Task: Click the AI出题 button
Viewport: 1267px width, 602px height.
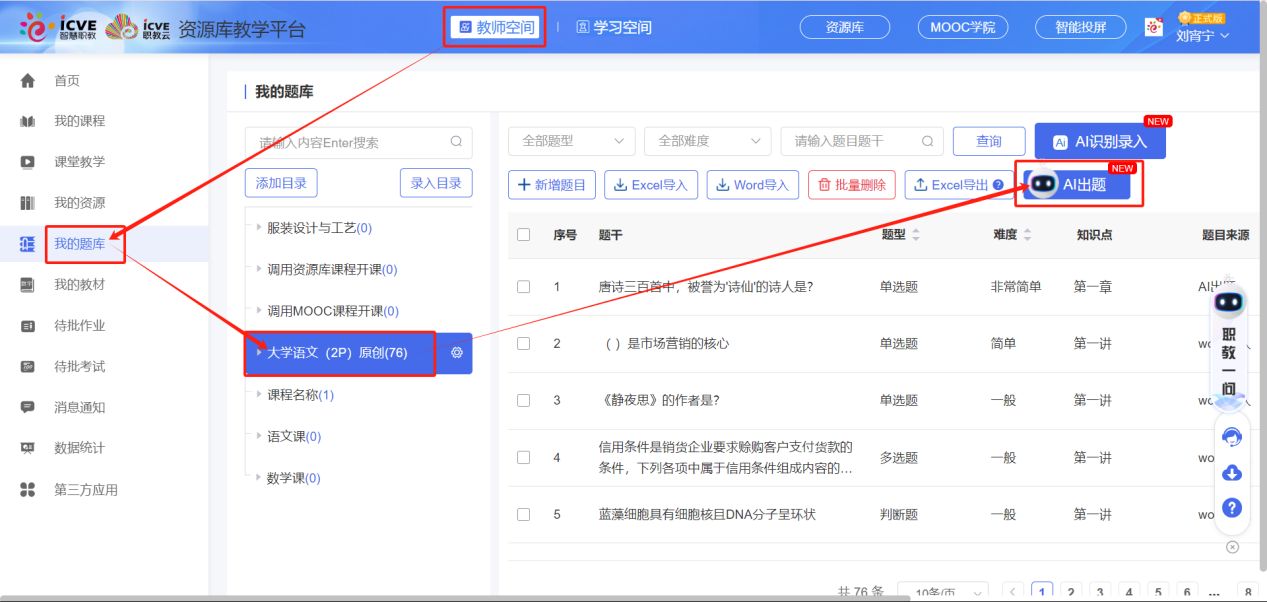Action: click(x=1078, y=184)
